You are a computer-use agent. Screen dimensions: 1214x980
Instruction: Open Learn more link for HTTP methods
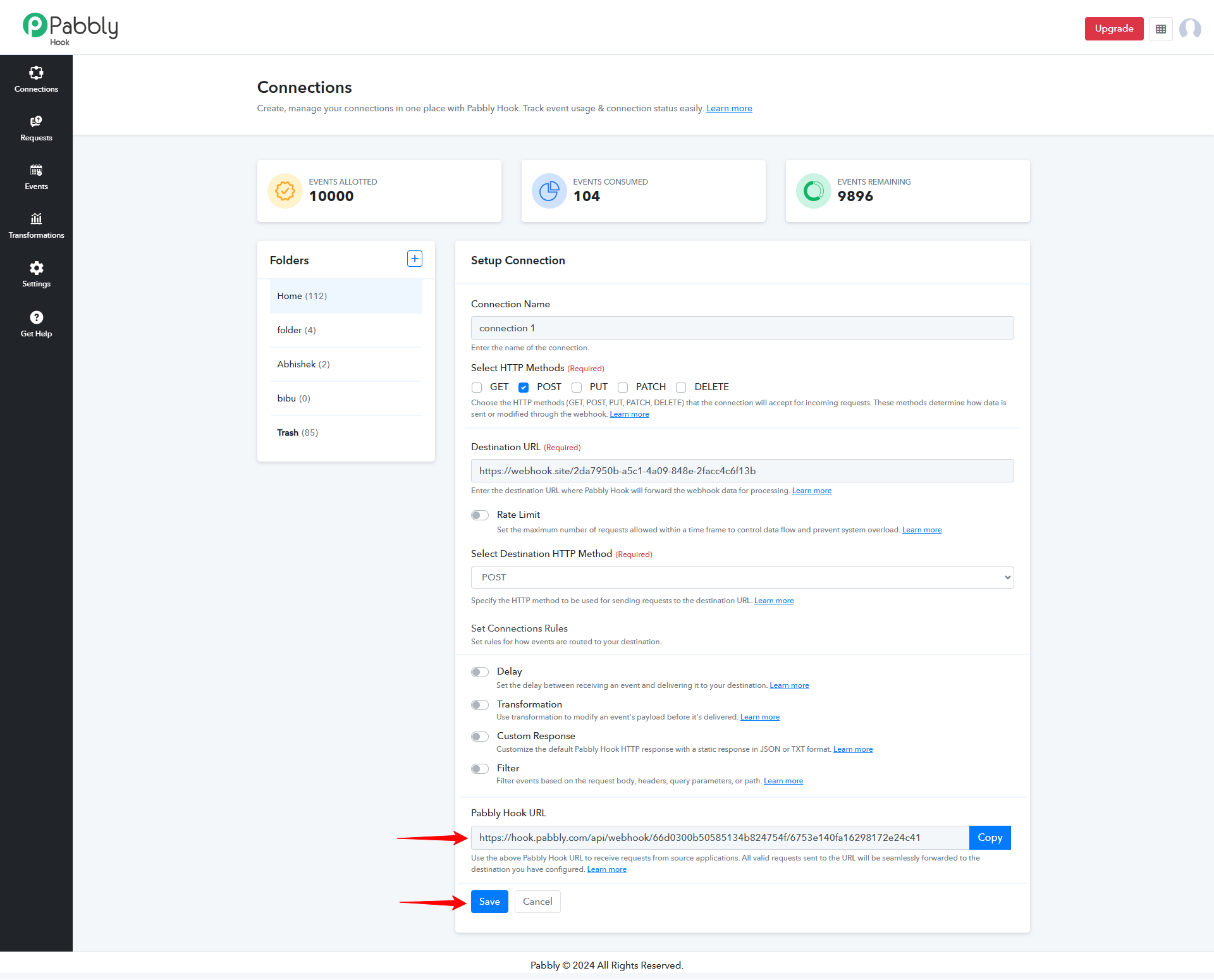tap(629, 415)
